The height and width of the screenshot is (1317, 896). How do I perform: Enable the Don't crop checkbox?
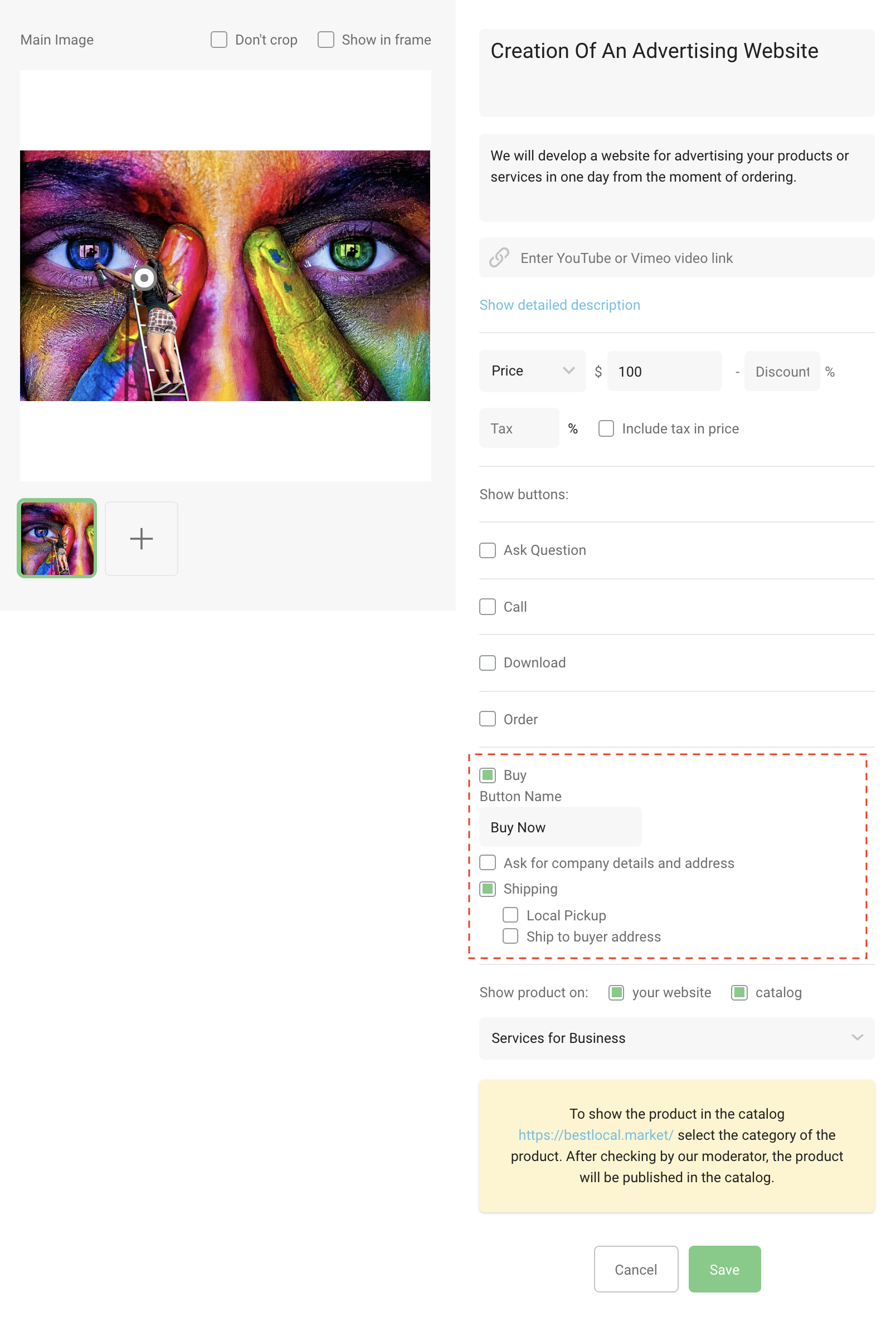[219, 40]
